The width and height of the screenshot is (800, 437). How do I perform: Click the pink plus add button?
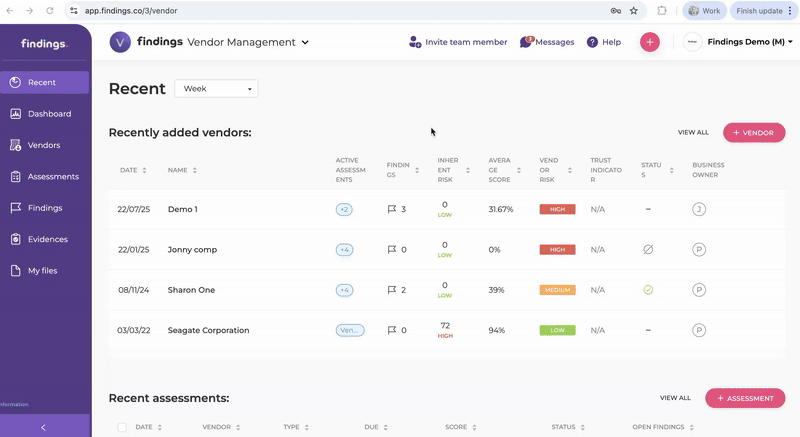tap(650, 42)
